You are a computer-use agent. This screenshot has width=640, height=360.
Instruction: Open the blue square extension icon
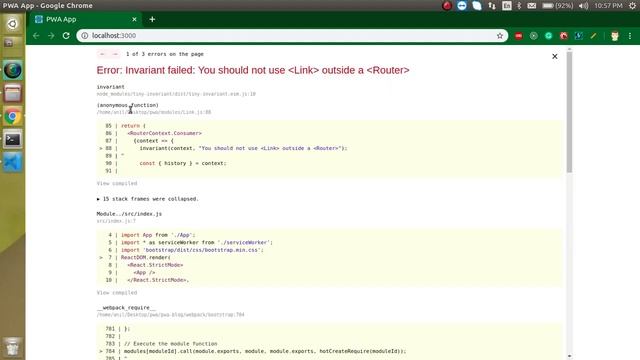point(578,36)
